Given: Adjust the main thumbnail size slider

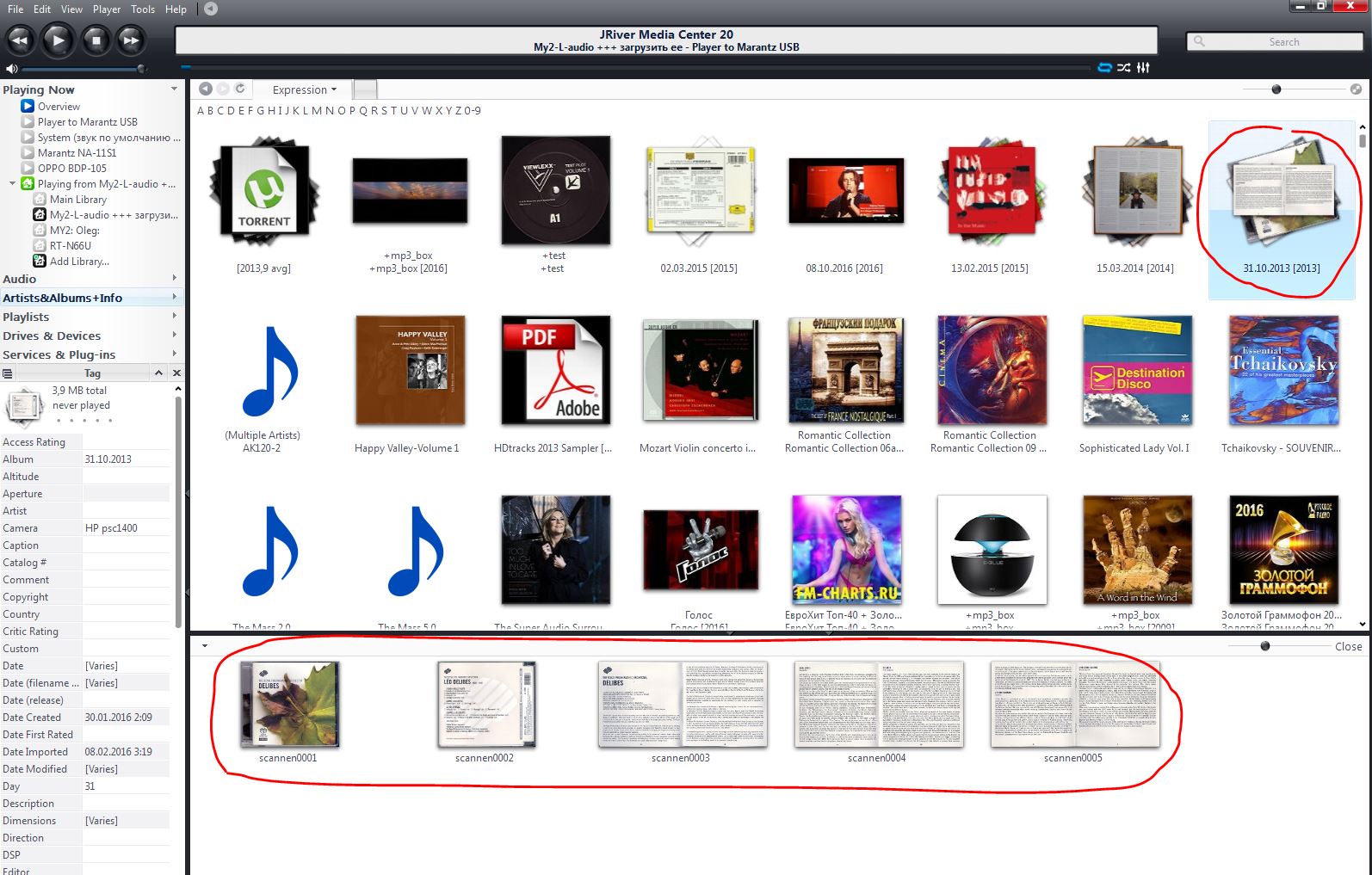Looking at the screenshot, I should click(1276, 89).
